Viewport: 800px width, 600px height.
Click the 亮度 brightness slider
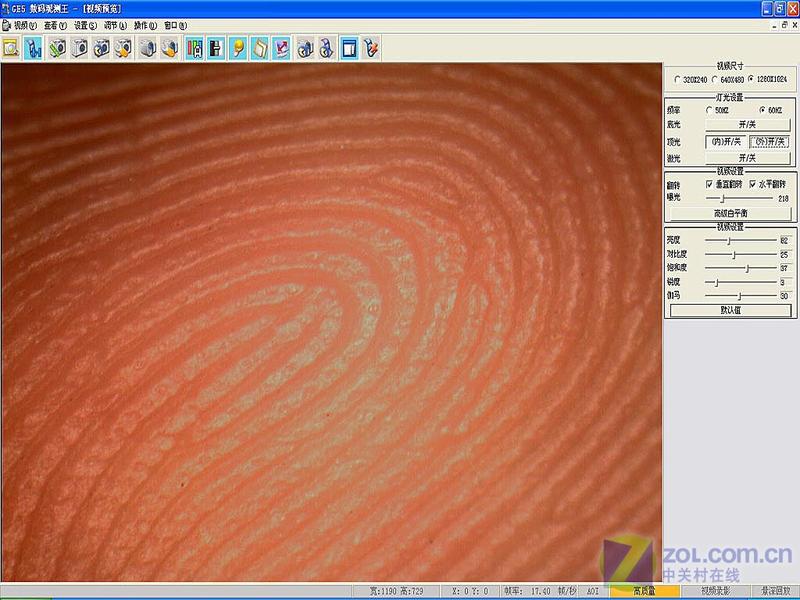click(741, 240)
